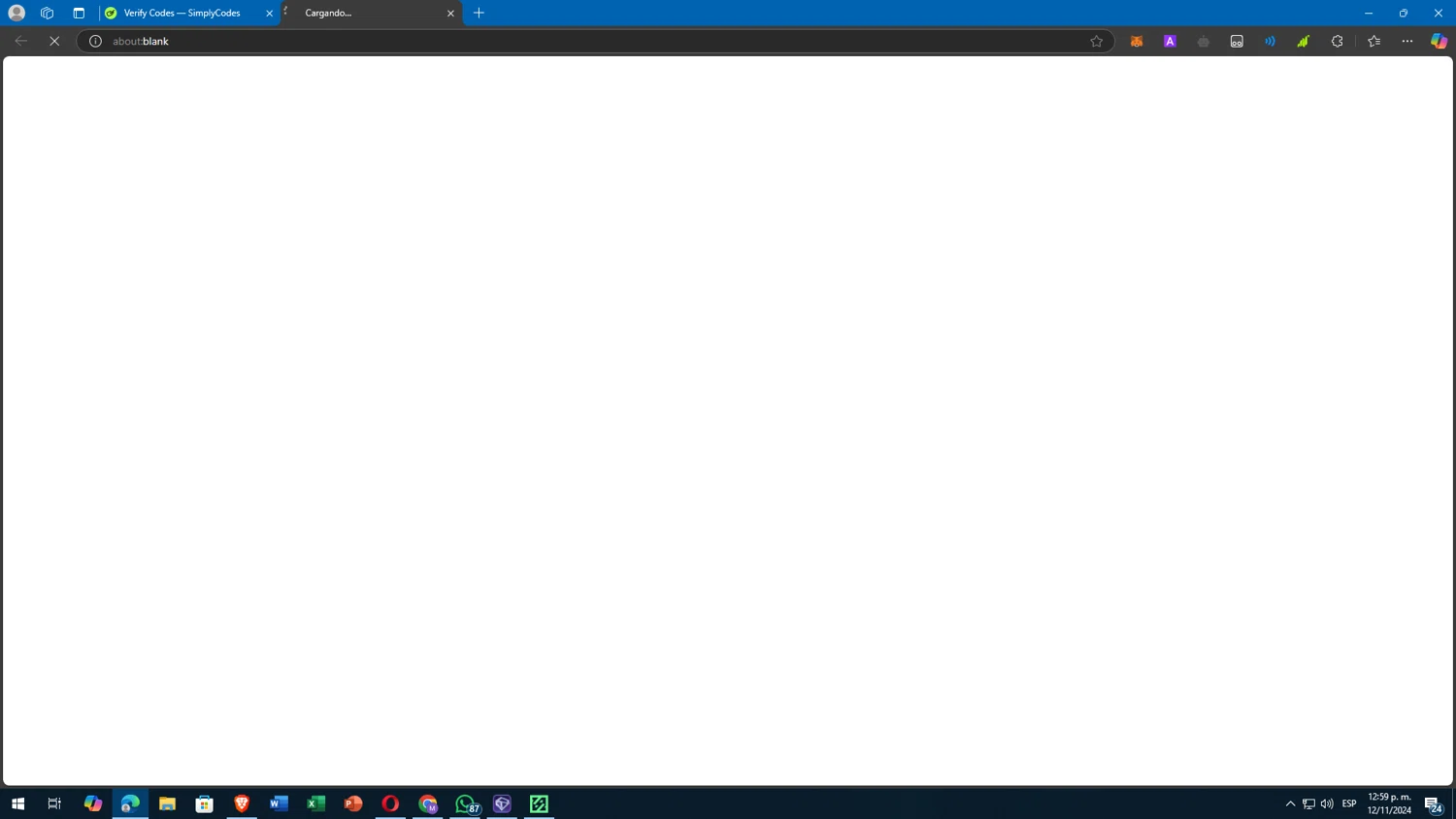Click the about:blank address bar
The width and height of the screenshot is (1456, 819).
[x=594, y=42]
